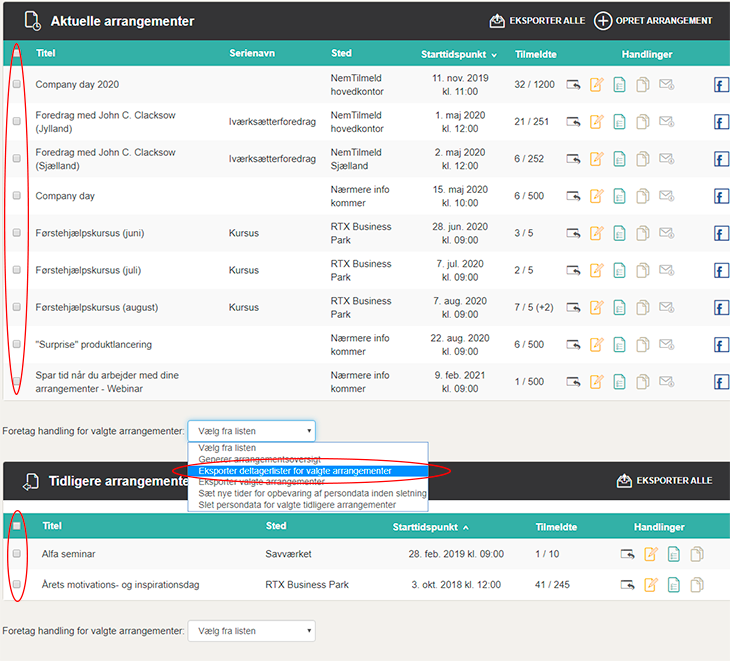
Task: Click OPRET ARRANGEMENT button
Action: (653, 21)
